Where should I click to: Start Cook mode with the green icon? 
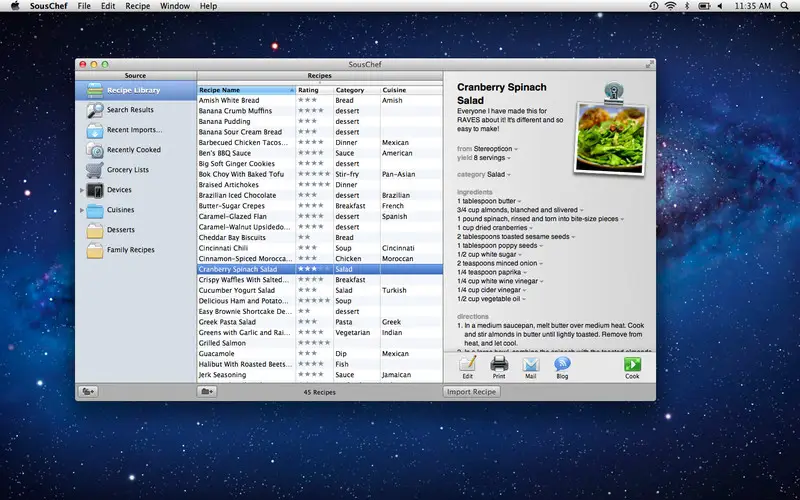pyautogui.click(x=632, y=364)
